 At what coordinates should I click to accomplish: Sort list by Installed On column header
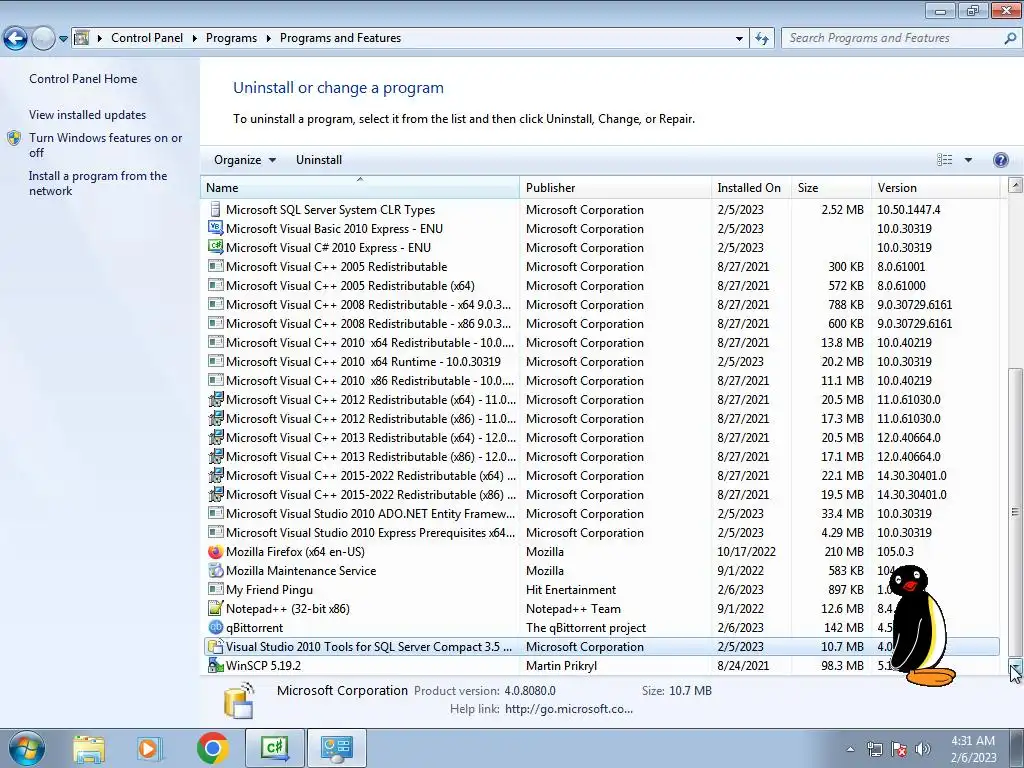[x=751, y=187]
